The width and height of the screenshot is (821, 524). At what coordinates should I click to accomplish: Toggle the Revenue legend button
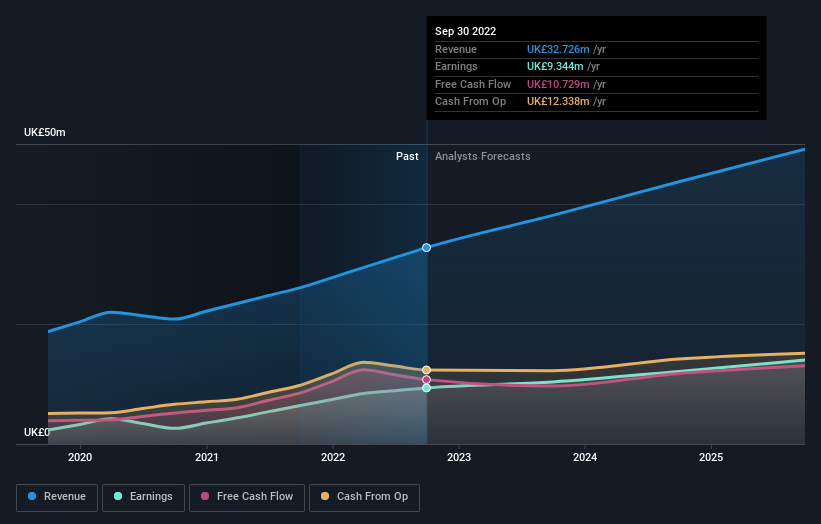[x=57, y=497]
